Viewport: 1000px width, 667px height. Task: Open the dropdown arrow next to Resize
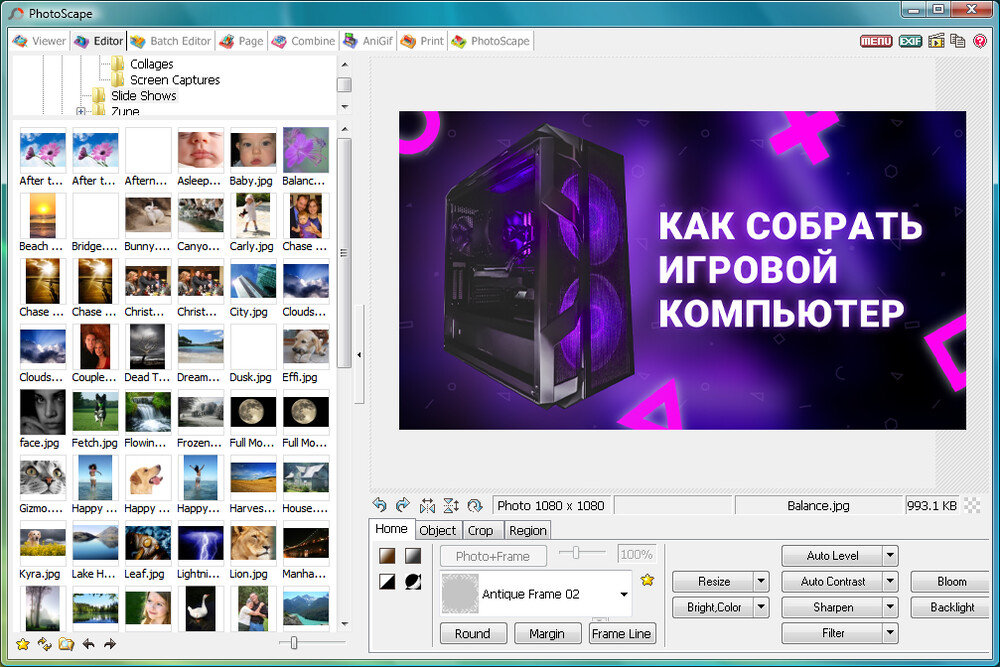click(761, 581)
